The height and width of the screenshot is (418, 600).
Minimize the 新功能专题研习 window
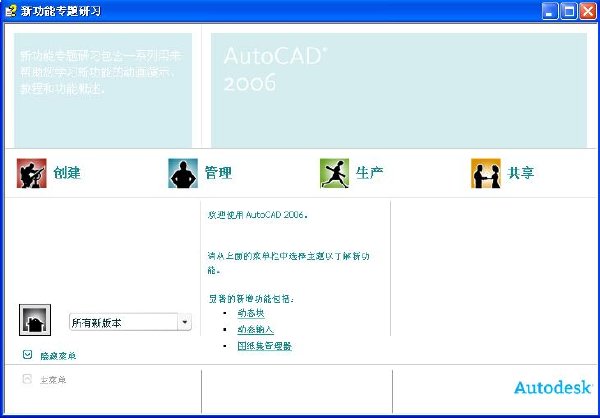coord(550,11)
